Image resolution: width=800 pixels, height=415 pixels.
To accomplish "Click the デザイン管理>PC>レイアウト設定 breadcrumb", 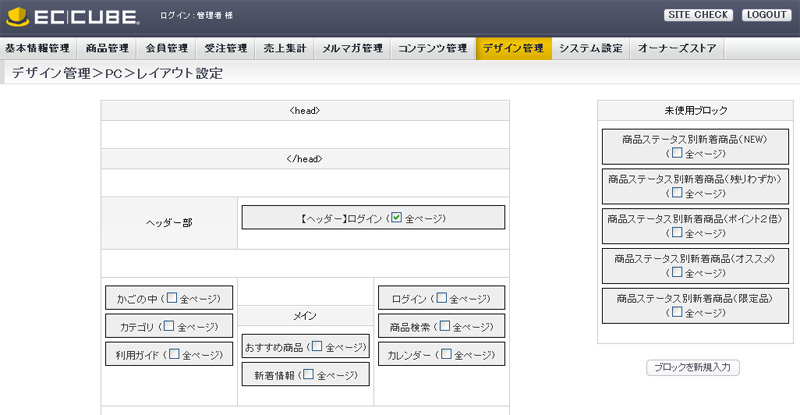I will coord(117,73).
